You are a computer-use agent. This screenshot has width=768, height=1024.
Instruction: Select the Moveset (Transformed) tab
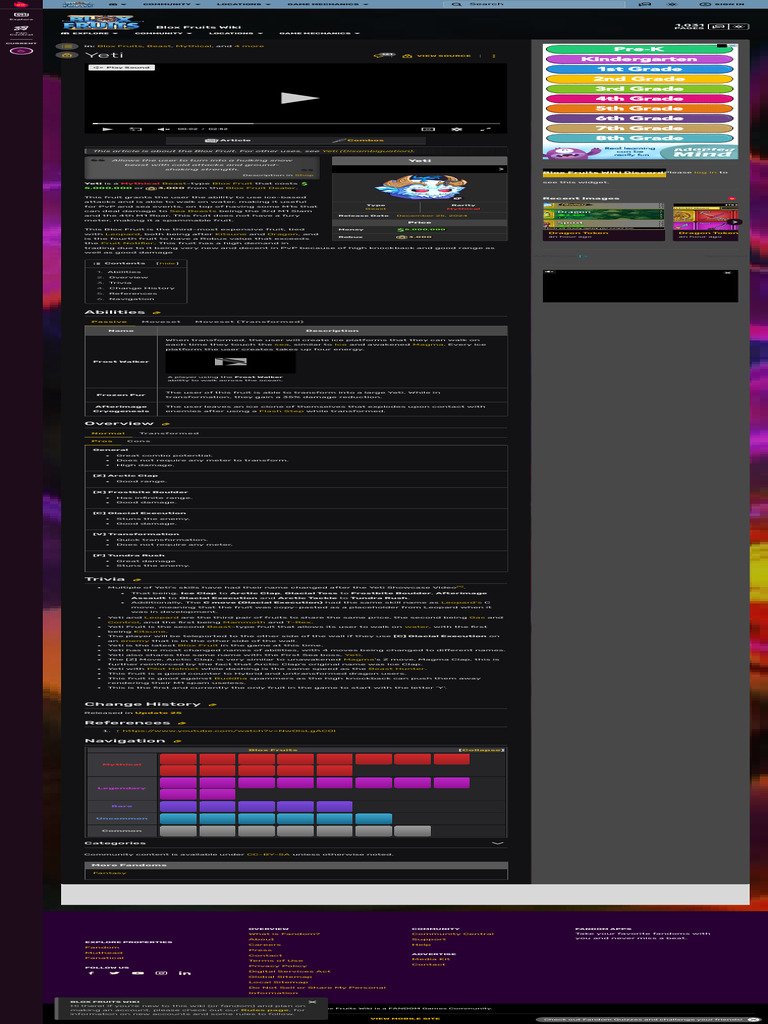[249, 322]
